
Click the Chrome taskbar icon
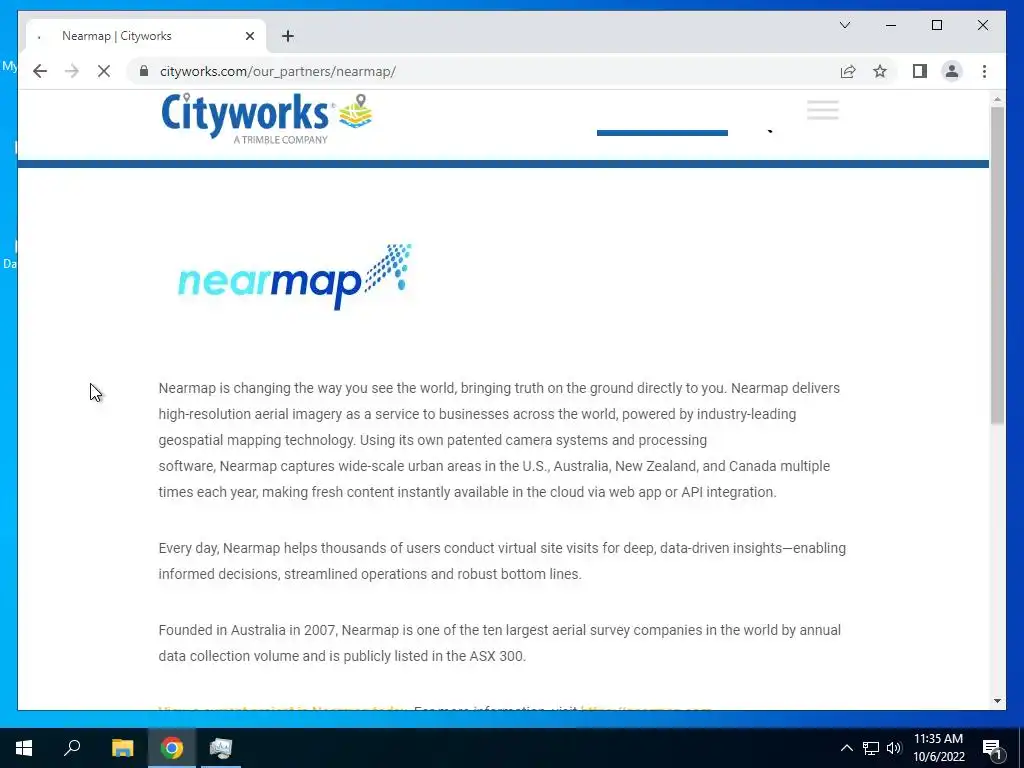click(172, 748)
